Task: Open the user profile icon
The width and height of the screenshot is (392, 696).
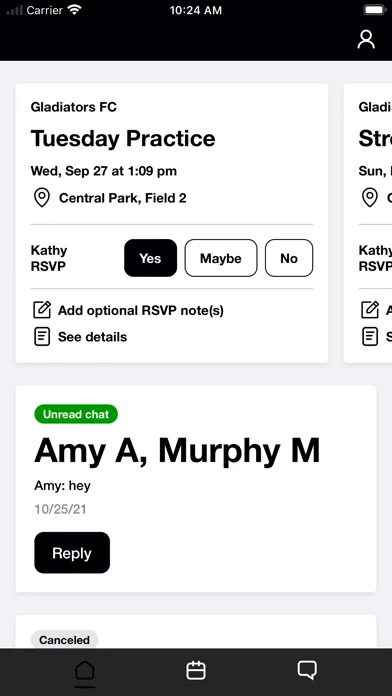Action: (366, 40)
